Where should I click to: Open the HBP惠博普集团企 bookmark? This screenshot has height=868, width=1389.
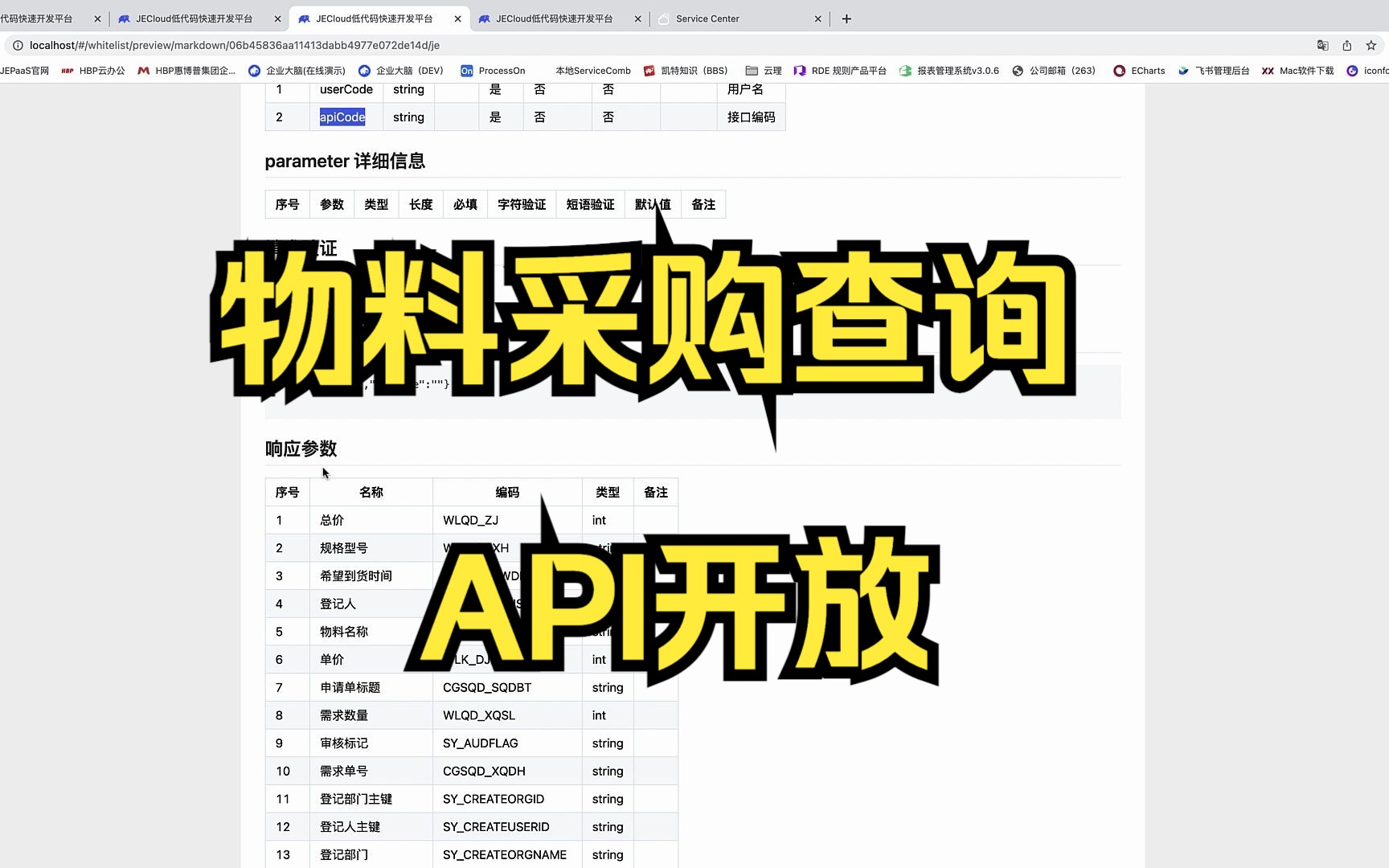pos(186,71)
